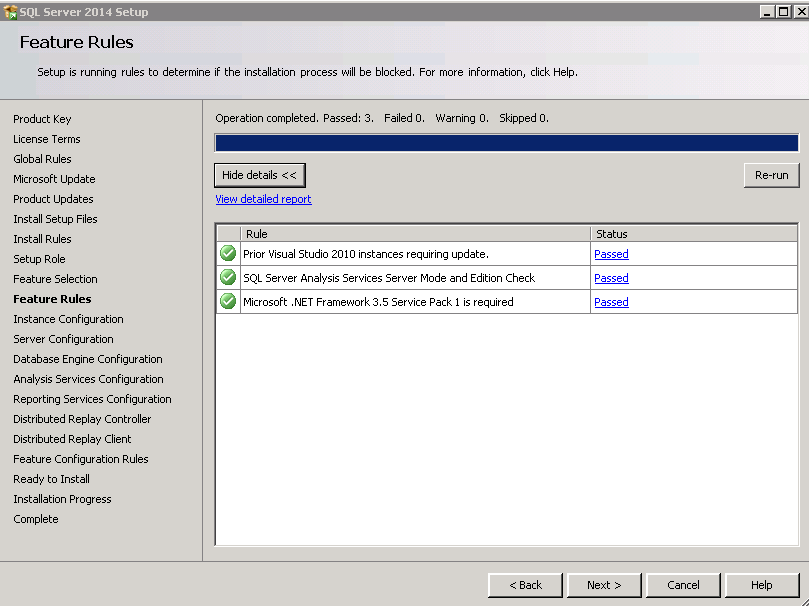Click rule text 'Prior Visual Studio 2010 instances requiring update.'
The image size is (809, 606).
(x=366, y=254)
